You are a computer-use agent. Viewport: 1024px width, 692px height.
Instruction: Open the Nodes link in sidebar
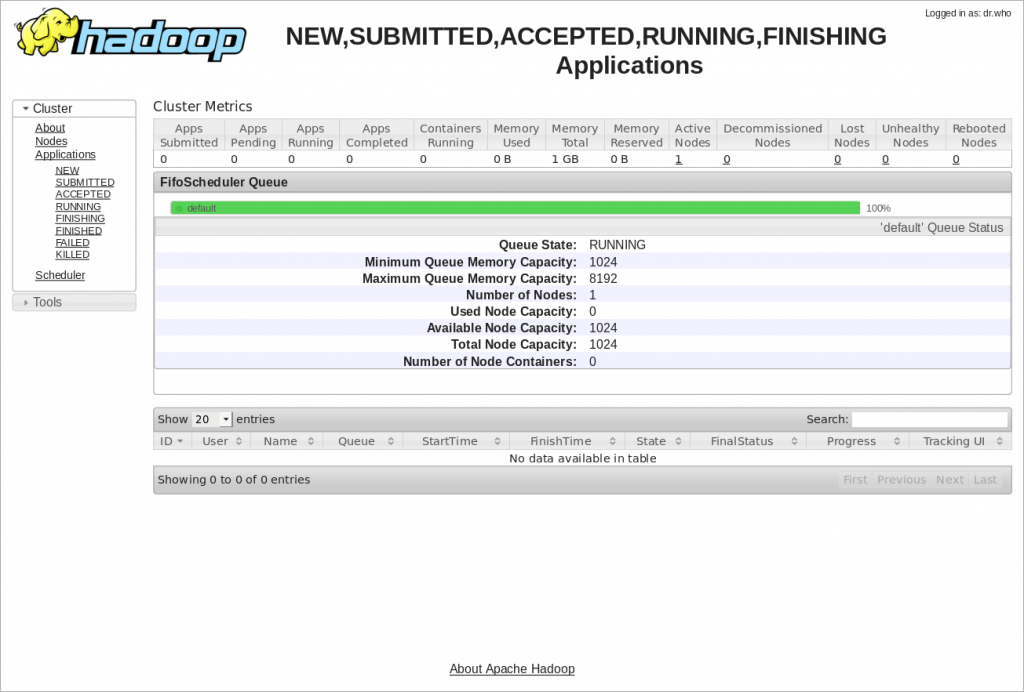click(x=51, y=141)
